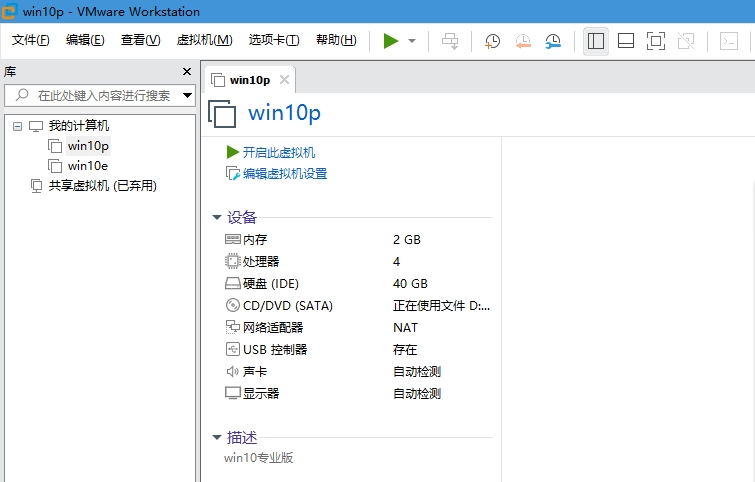The image size is (755, 482).
Task: Open the power options dropdown arrow
Action: 412,41
